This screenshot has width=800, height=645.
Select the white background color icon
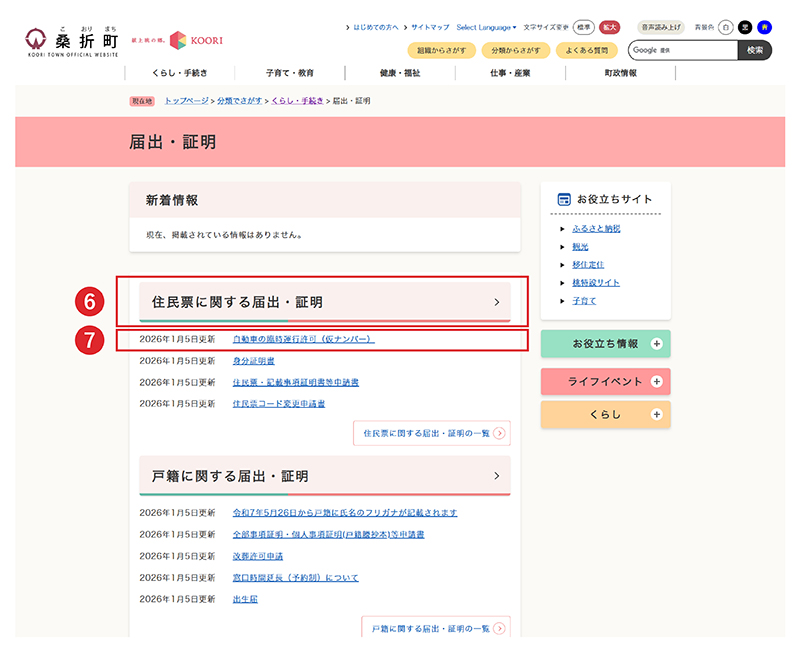coord(726,27)
